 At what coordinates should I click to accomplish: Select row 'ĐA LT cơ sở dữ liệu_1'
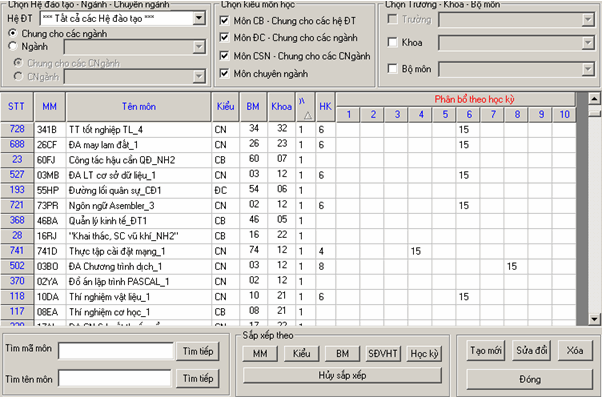coord(288,175)
